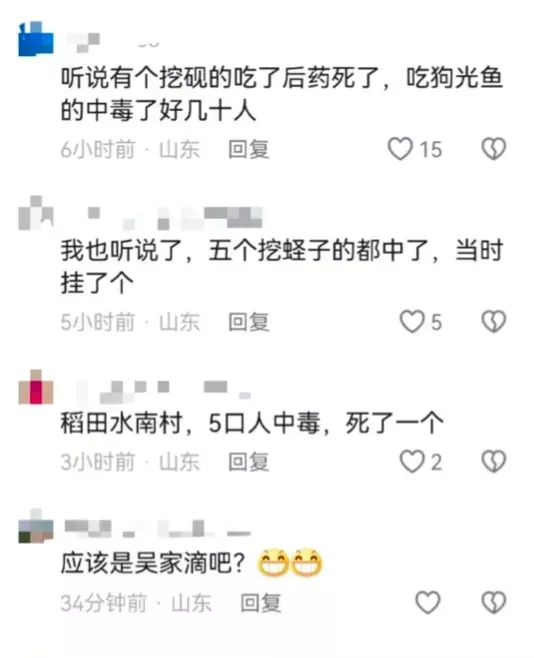Dislike the comment posted 3小时前
The height and width of the screenshot is (658, 534).
[494, 462]
